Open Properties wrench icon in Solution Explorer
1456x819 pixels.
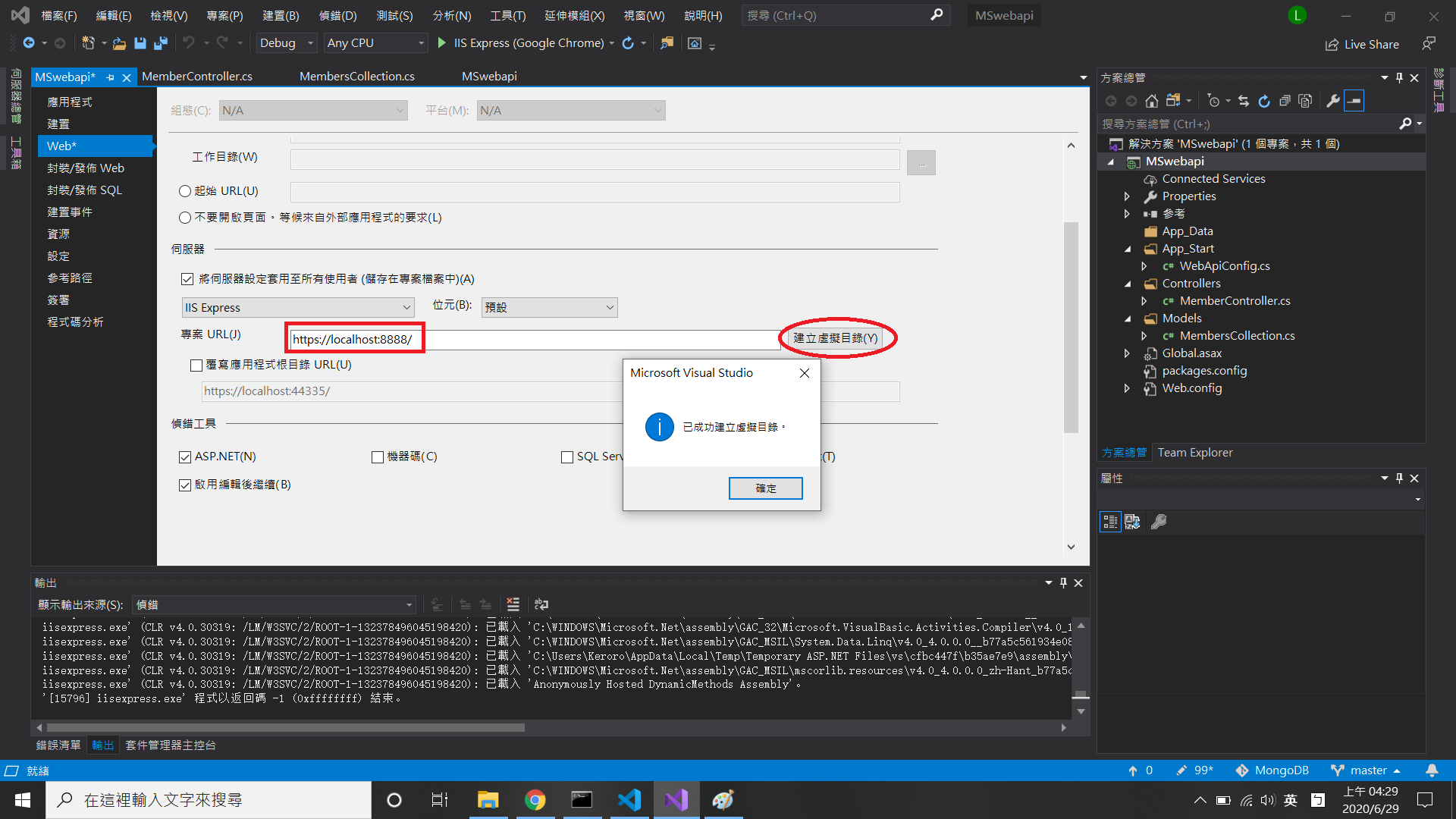coord(1332,101)
